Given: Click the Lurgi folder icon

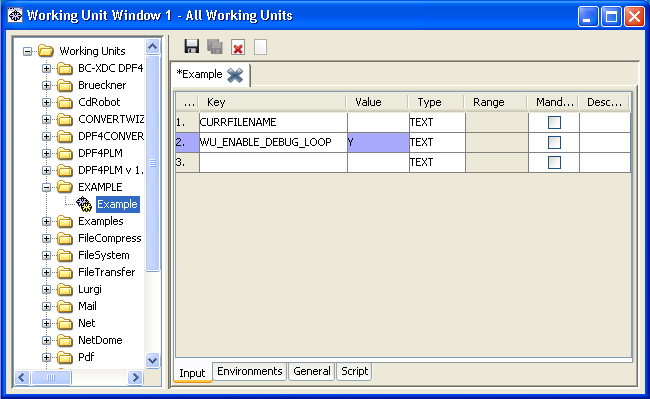Looking at the screenshot, I should (65, 289).
